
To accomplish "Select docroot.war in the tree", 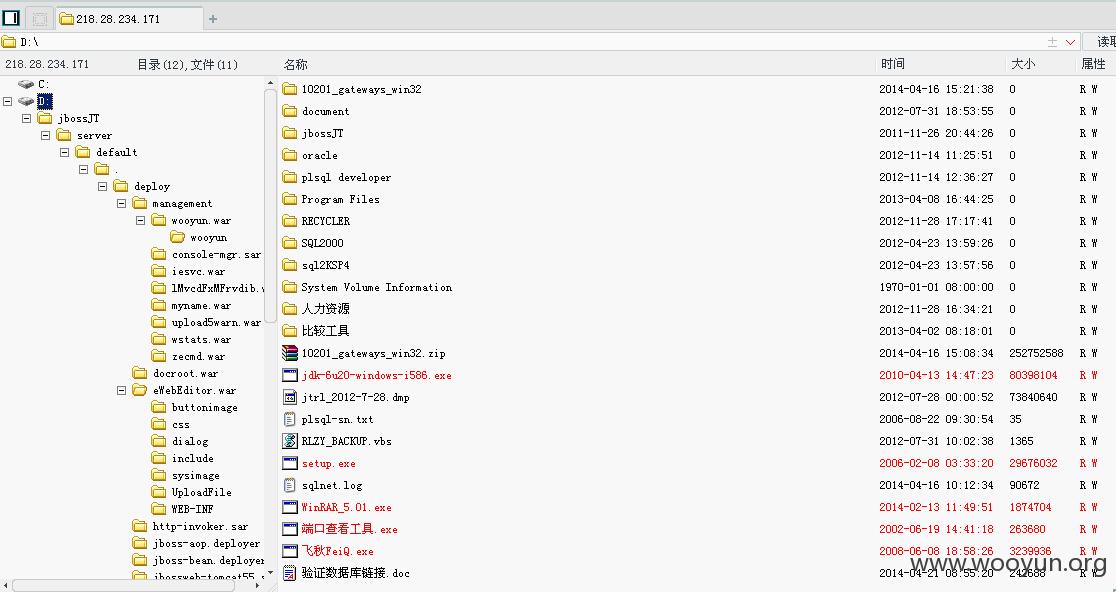I will tap(185, 374).
